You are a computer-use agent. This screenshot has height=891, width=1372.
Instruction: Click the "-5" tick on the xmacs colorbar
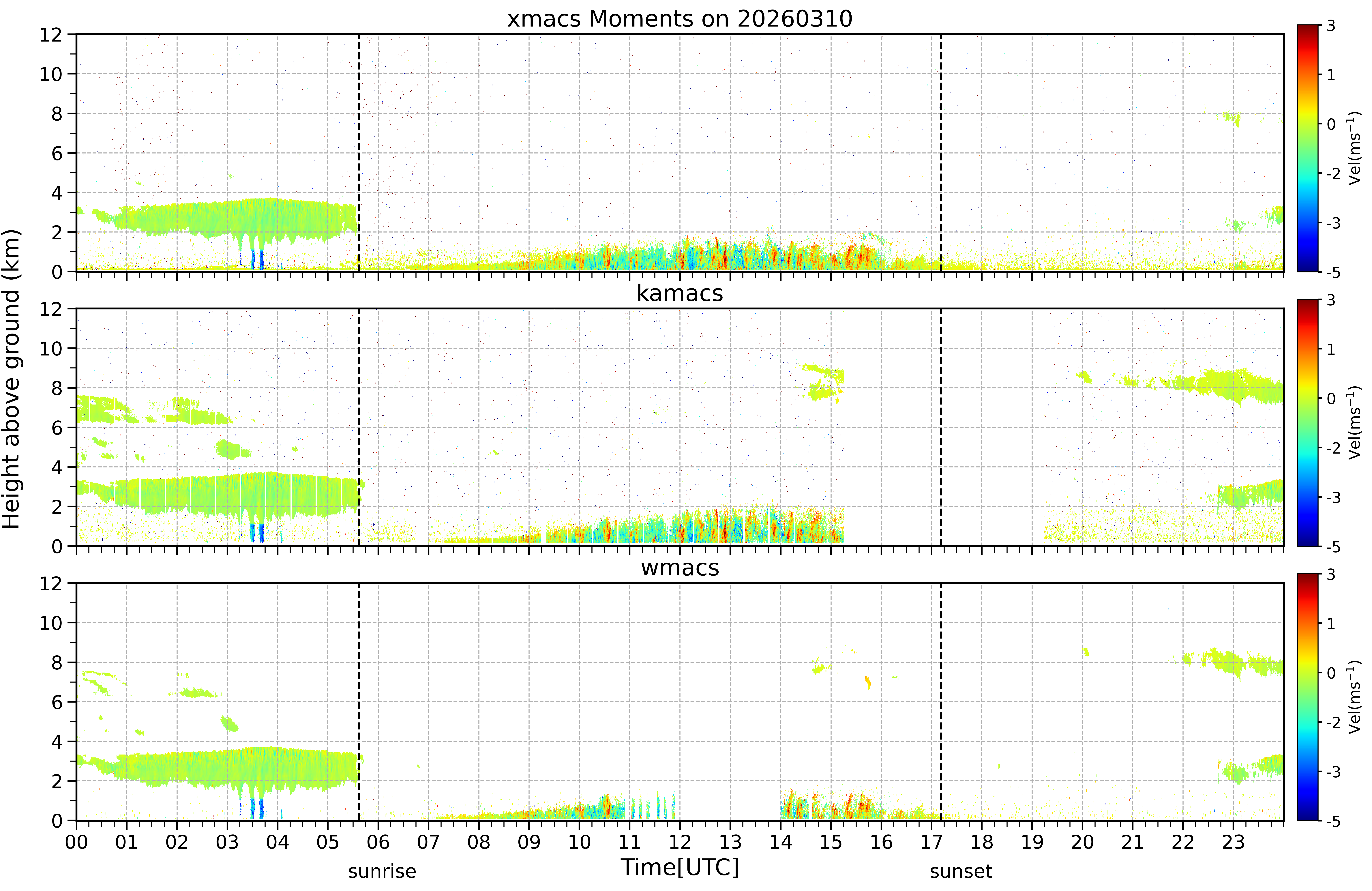[x=1333, y=272]
